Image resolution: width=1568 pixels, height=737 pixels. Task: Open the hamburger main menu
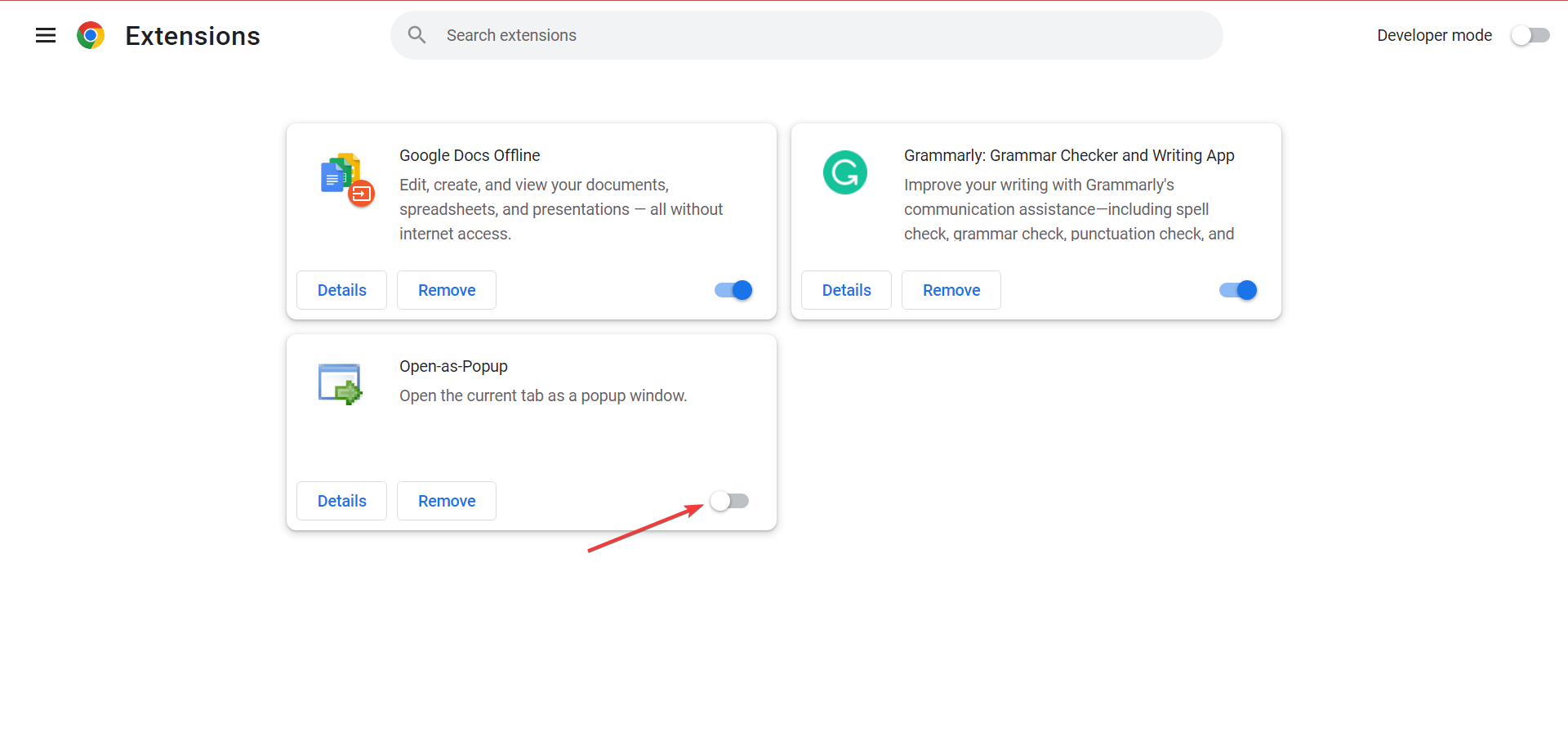coord(46,35)
